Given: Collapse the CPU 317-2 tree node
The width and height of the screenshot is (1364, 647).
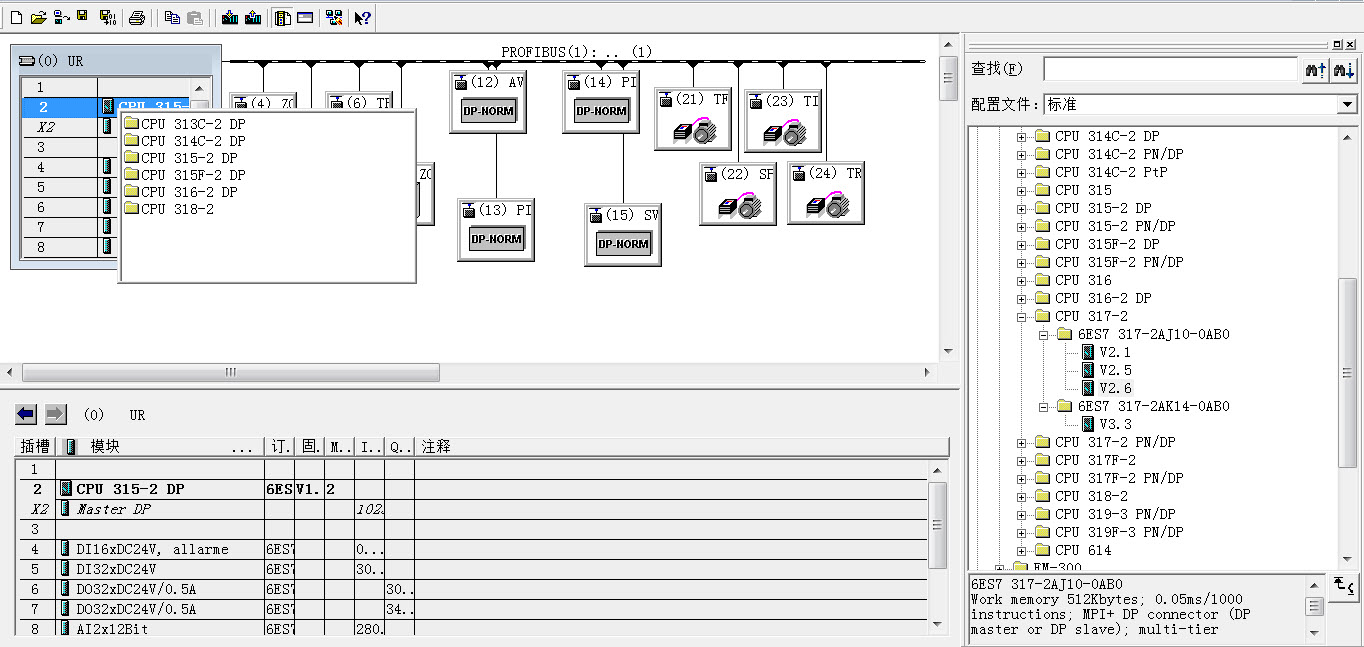Looking at the screenshot, I should coord(1022,316).
